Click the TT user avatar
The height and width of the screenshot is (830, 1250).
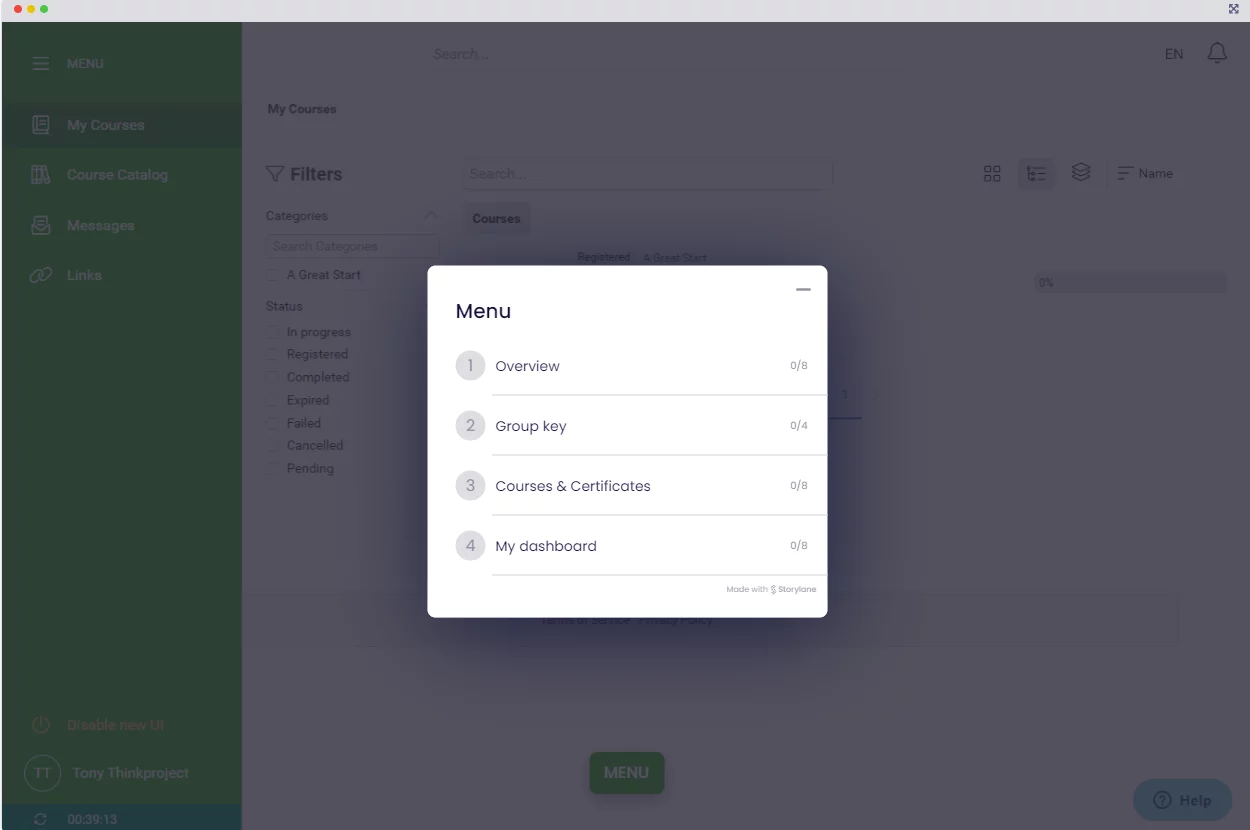tap(42, 773)
